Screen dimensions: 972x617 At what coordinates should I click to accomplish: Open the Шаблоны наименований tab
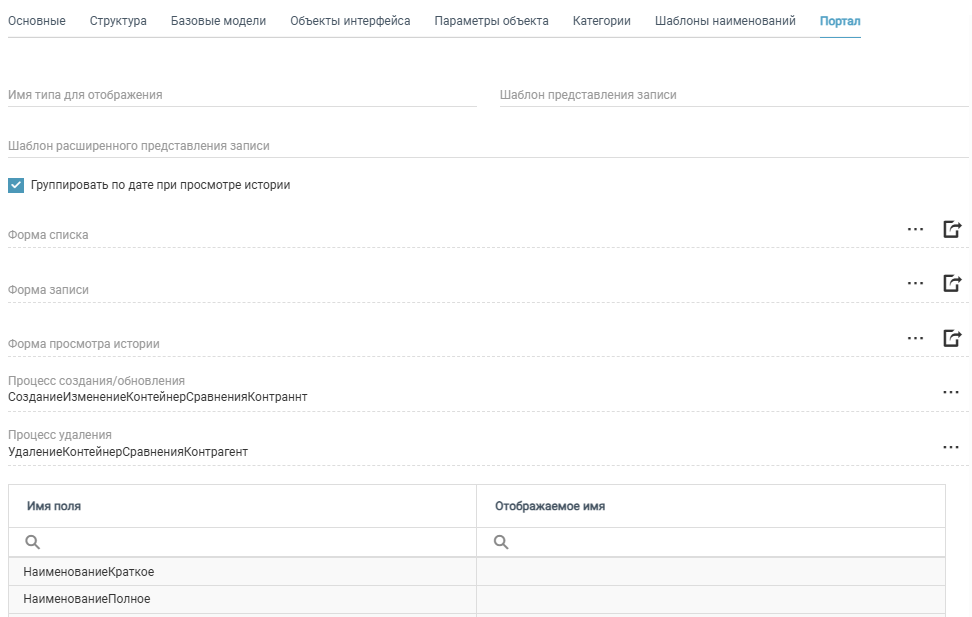[x=725, y=21]
